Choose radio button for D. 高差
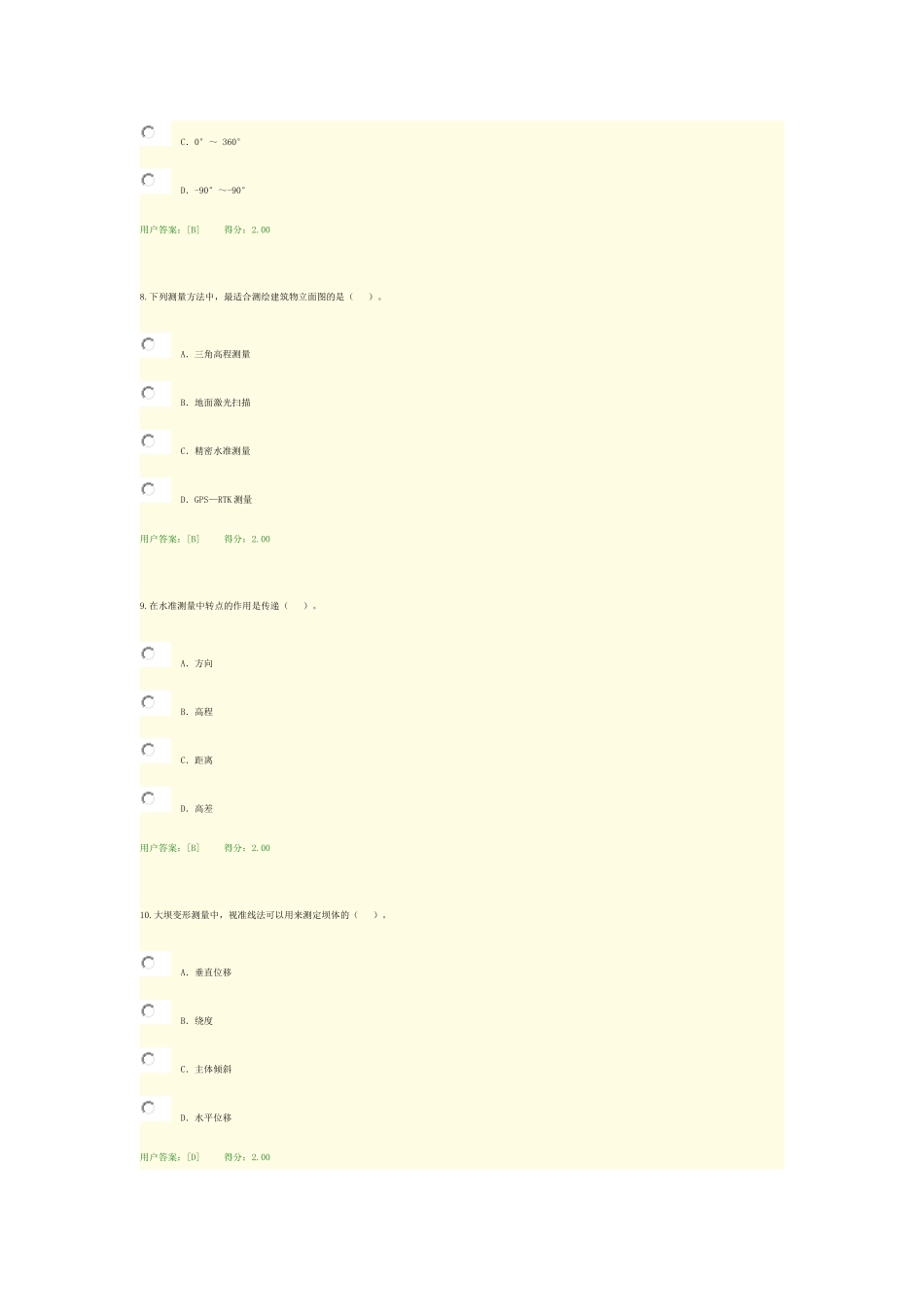Screen dimensions: 924x1307 pos(148,798)
